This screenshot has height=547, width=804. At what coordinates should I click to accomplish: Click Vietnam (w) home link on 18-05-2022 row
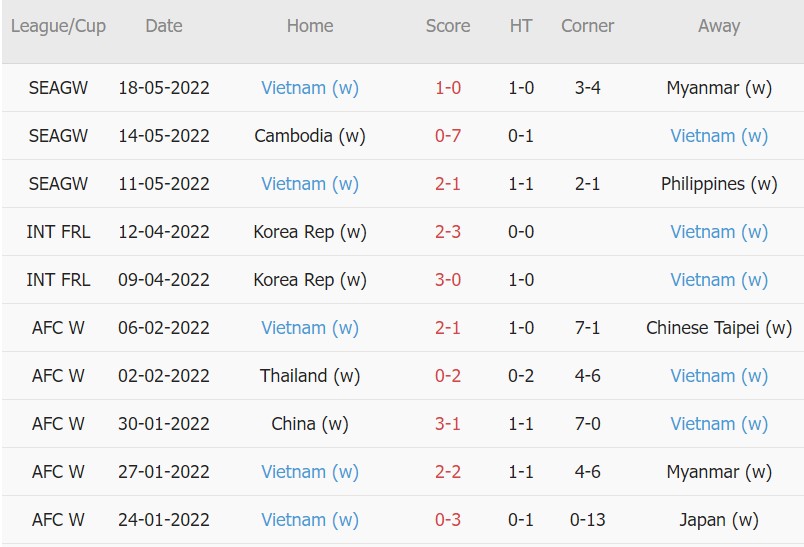(309, 88)
